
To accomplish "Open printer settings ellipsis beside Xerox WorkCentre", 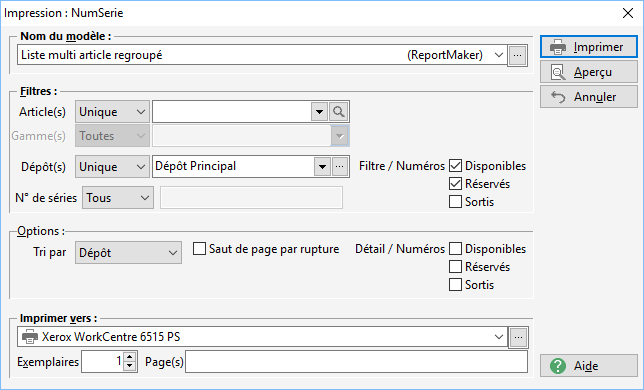I will tap(518, 337).
